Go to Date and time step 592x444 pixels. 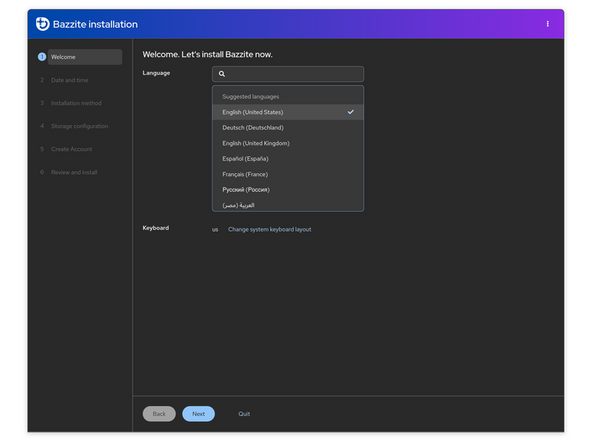tap(69, 80)
